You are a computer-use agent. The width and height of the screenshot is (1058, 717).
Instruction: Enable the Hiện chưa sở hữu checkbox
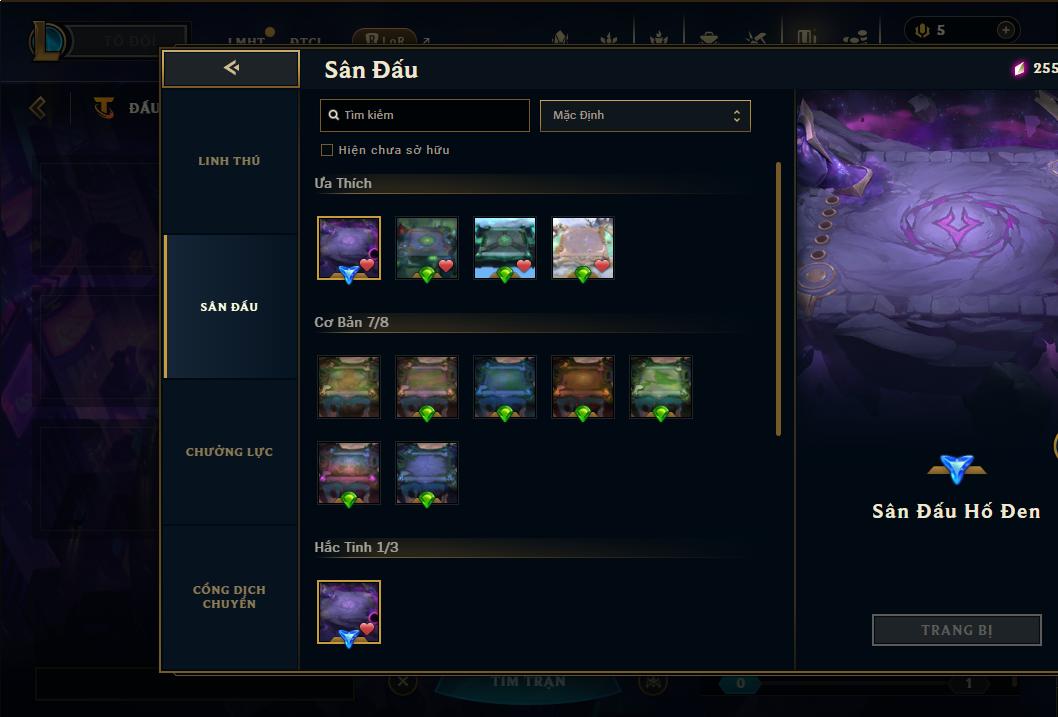click(327, 150)
